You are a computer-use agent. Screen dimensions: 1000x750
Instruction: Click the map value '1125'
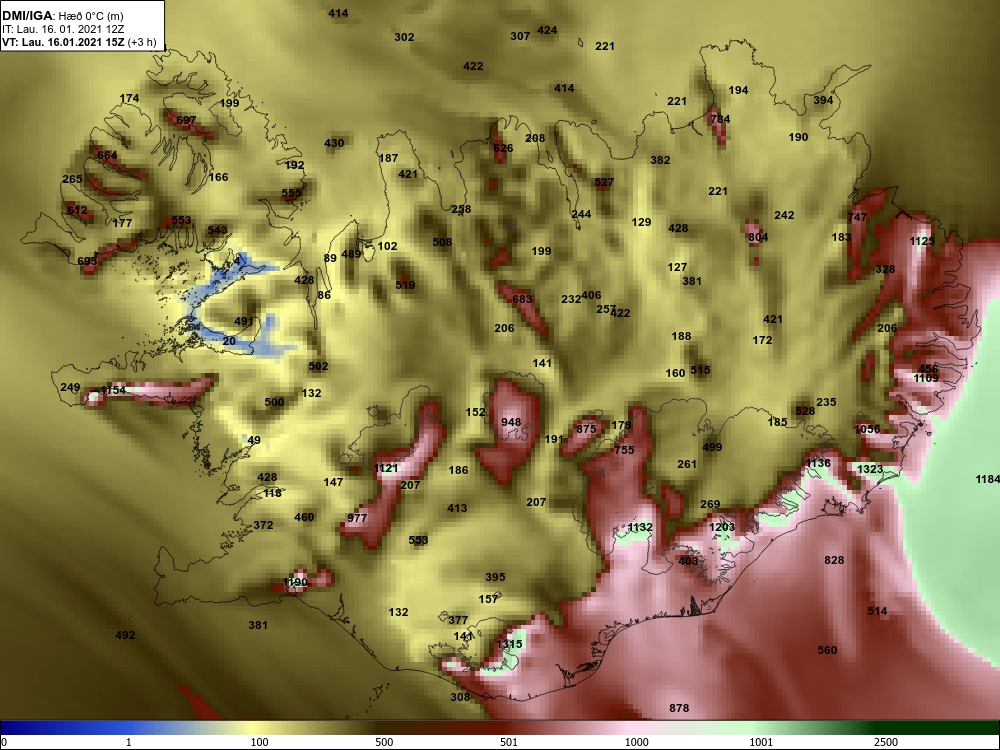click(922, 241)
